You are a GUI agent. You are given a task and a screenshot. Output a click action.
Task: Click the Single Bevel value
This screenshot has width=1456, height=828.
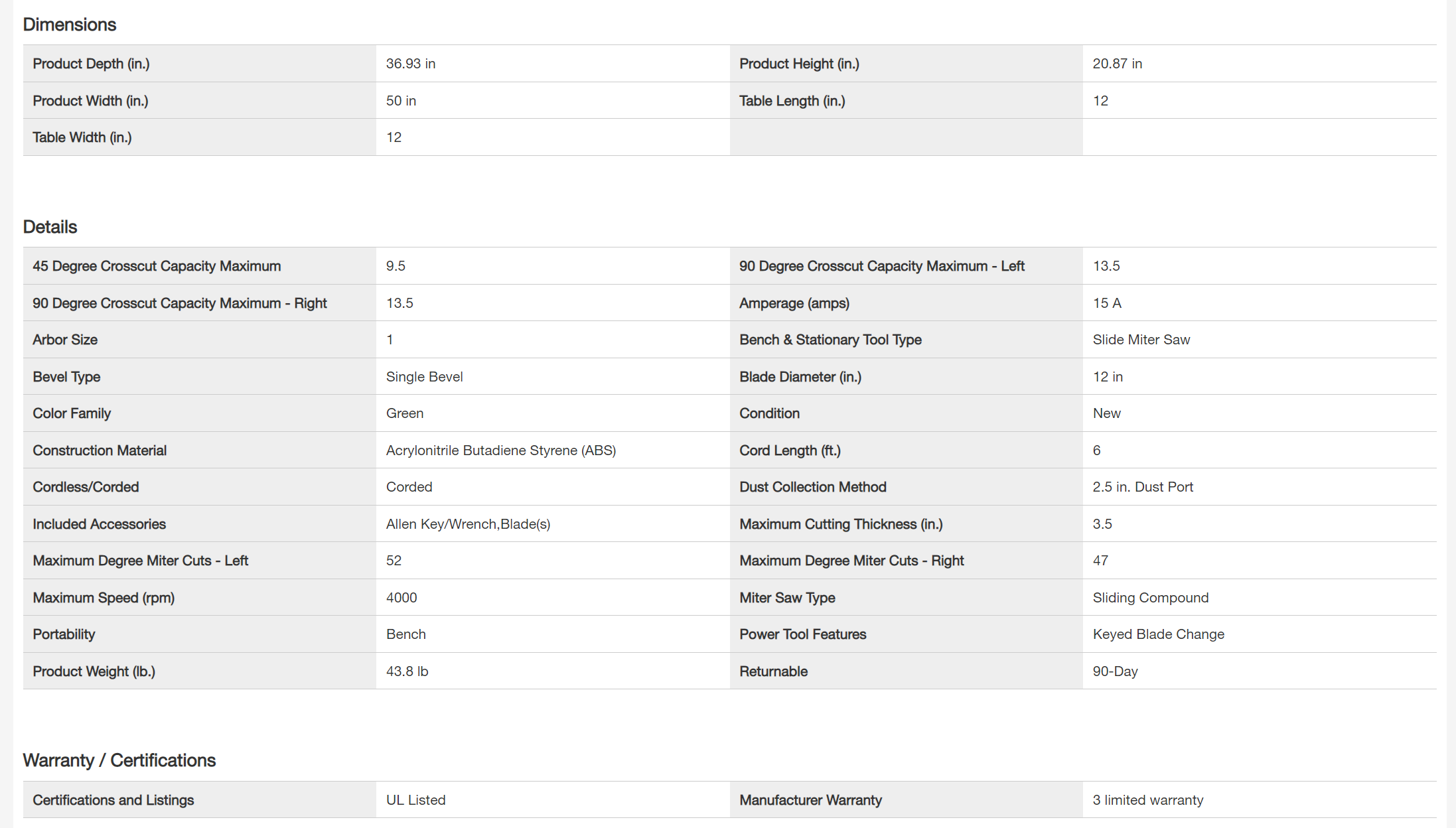[425, 377]
